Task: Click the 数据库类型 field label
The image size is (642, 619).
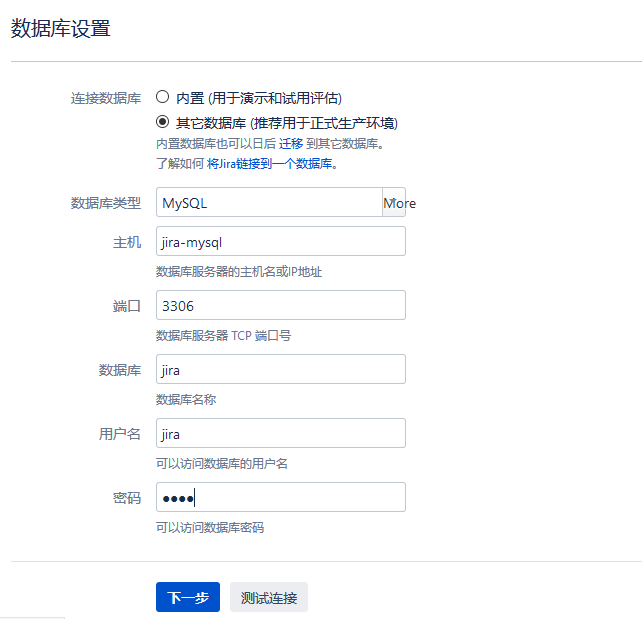Action: pos(106,203)
